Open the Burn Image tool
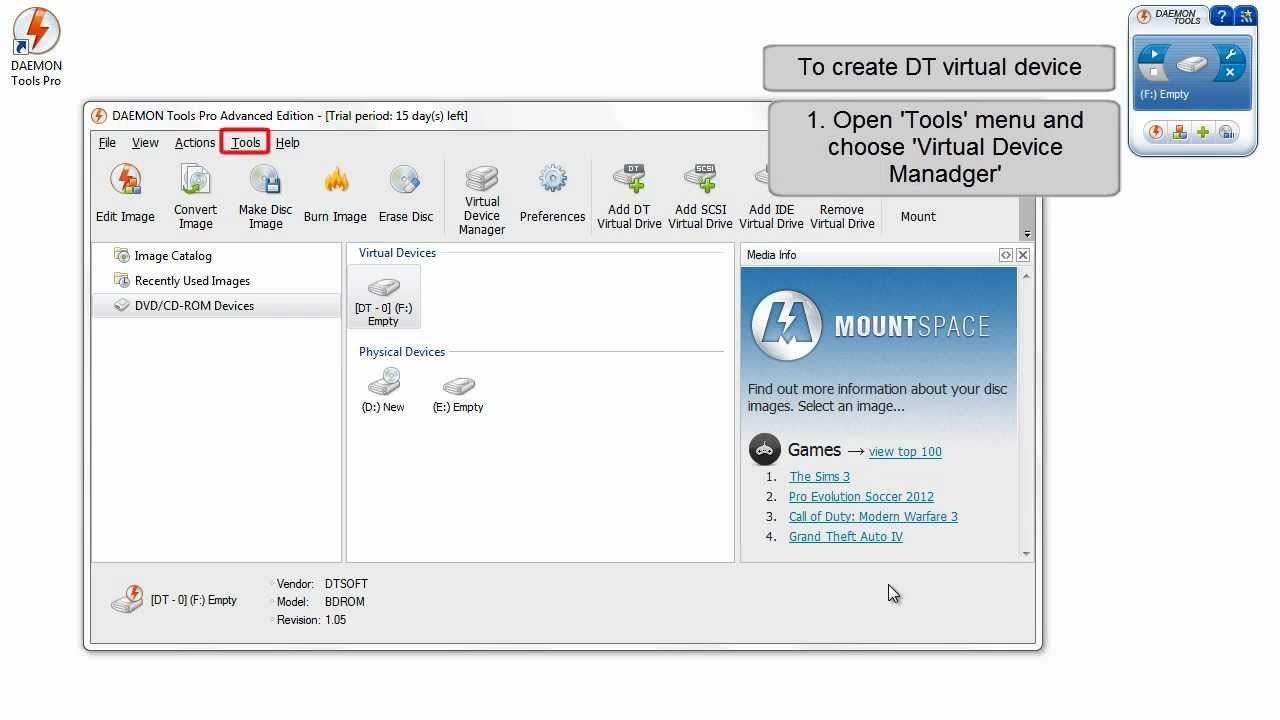The height and width of the screenshot is (720, 1280). (335, 195)
